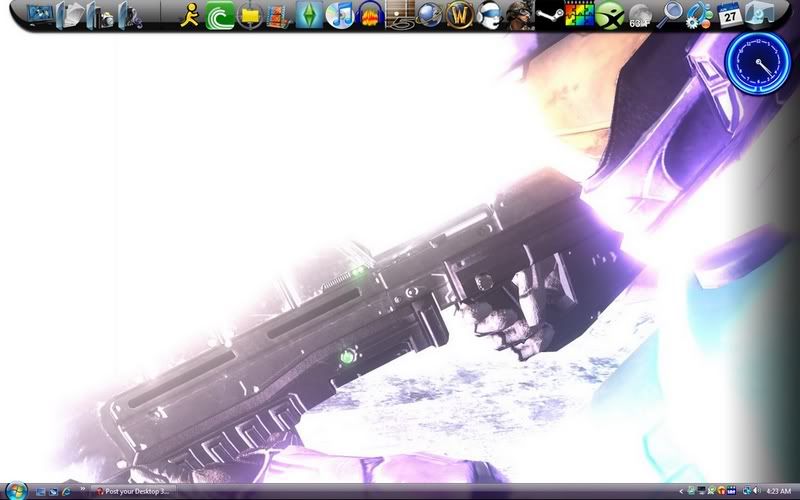Screen dimensions: 800x500
Task: Open Steam from the dock
Action: coord(550,15)
